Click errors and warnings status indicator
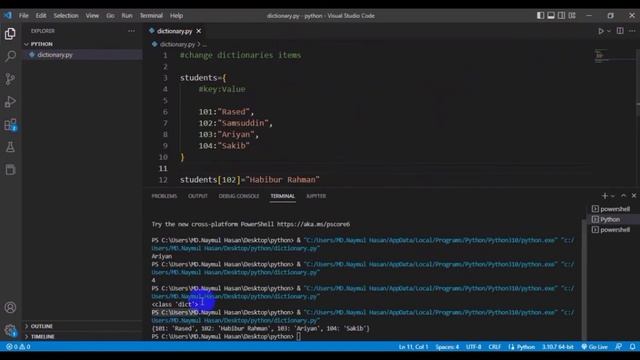 [x=18, y=347]
